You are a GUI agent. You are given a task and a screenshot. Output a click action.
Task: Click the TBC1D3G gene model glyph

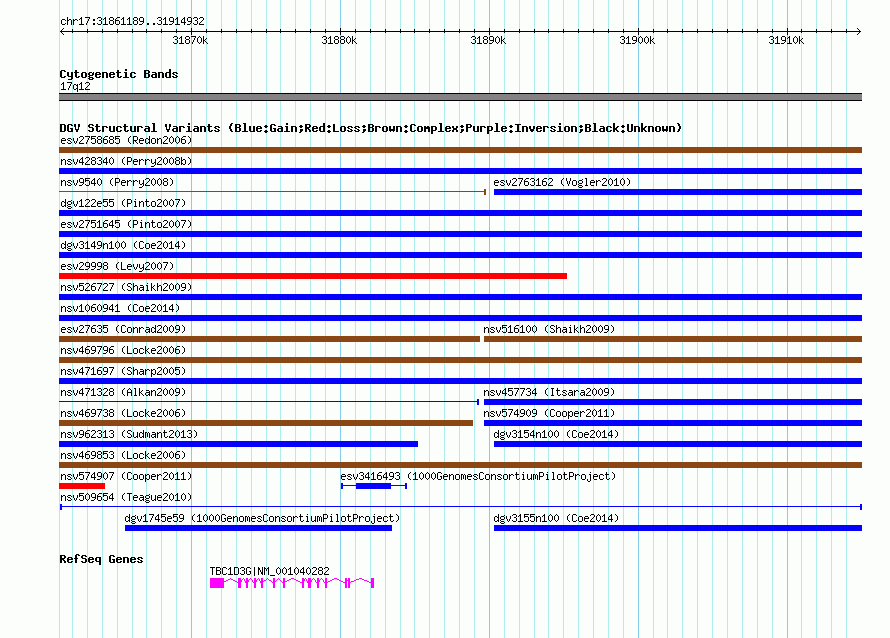[292, 583]
